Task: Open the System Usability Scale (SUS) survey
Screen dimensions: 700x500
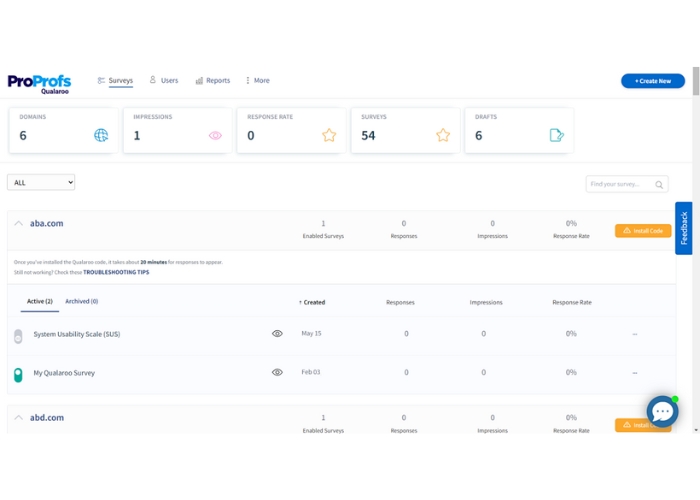Action: [77, 334]
